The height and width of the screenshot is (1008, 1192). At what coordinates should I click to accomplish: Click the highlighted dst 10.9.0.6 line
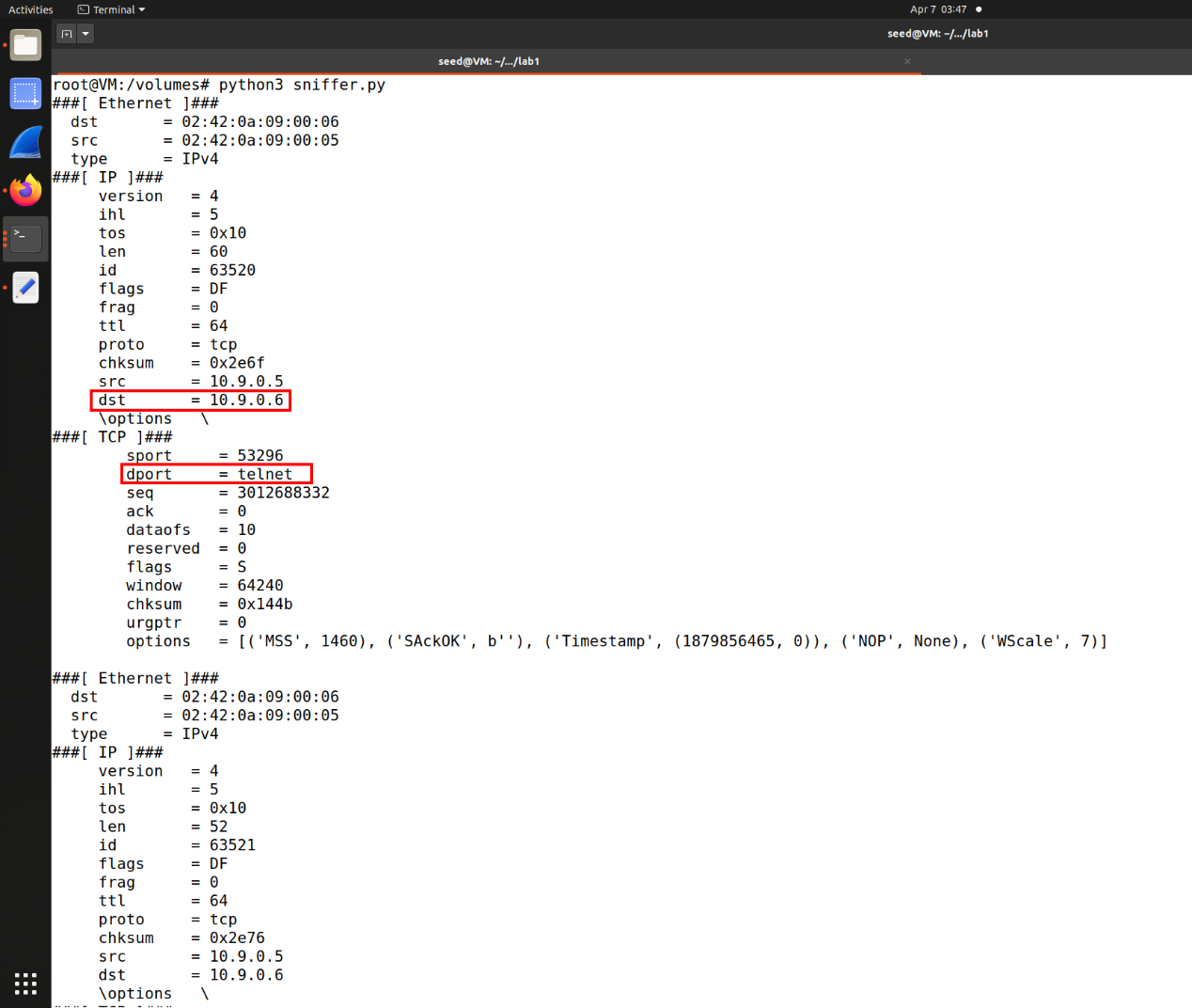coord(191,401)
